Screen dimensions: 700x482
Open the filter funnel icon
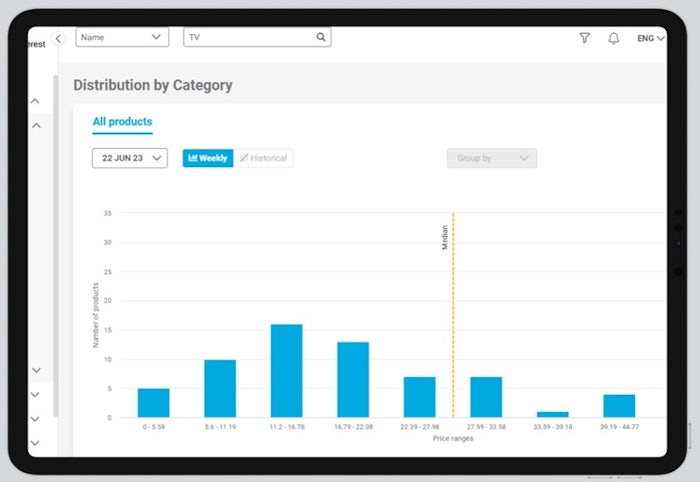coord(584,38)
